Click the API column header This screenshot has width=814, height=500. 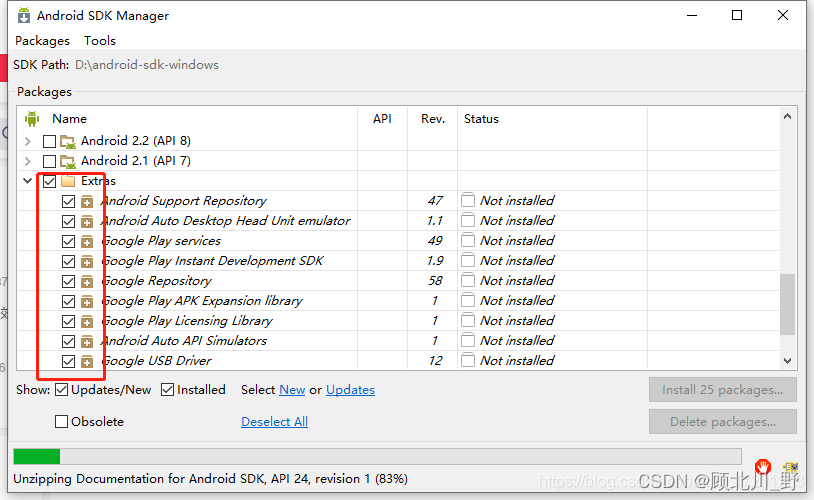pos(382,119)
